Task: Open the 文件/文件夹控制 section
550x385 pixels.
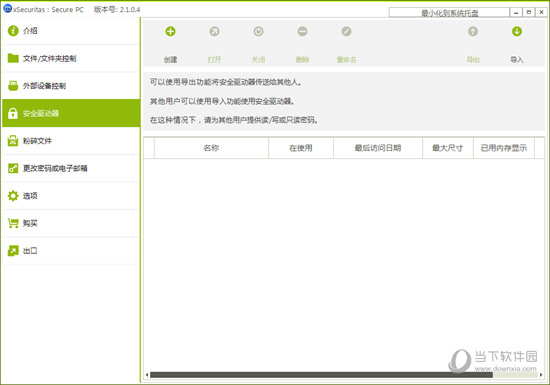Action: [x=71, y=58]
